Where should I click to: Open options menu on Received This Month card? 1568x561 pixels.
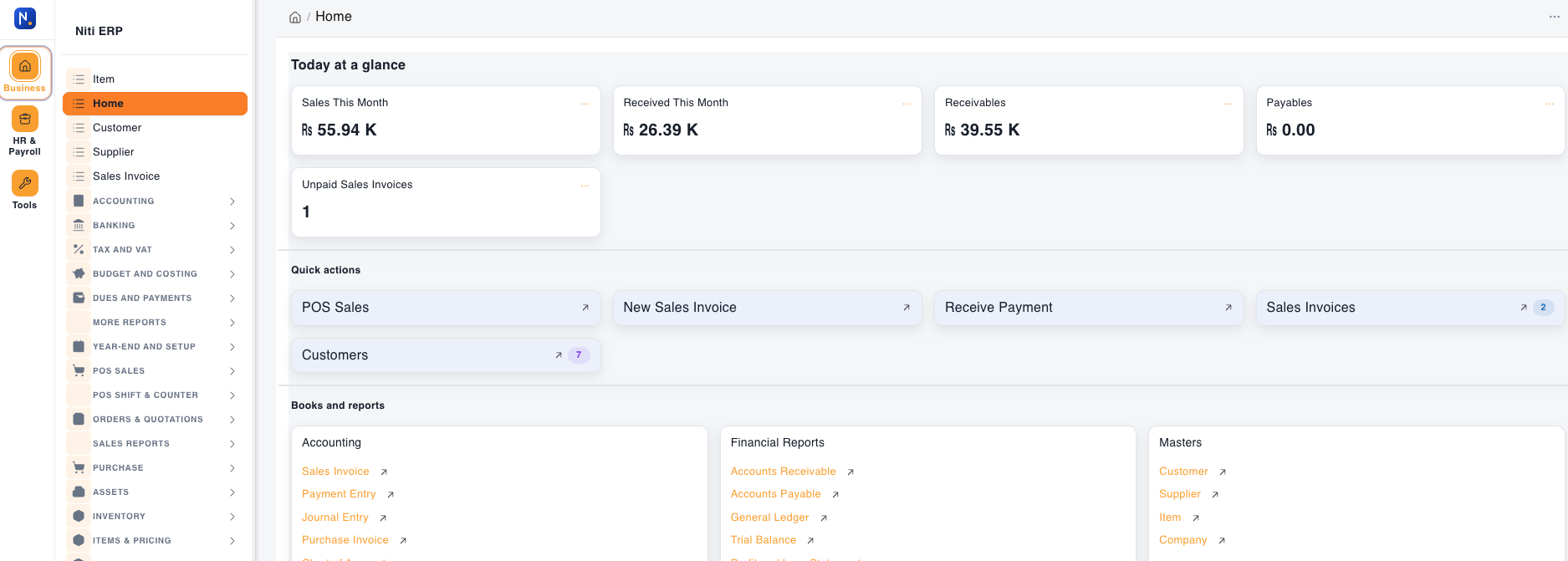pyautogui.click(x=907, y=104)
